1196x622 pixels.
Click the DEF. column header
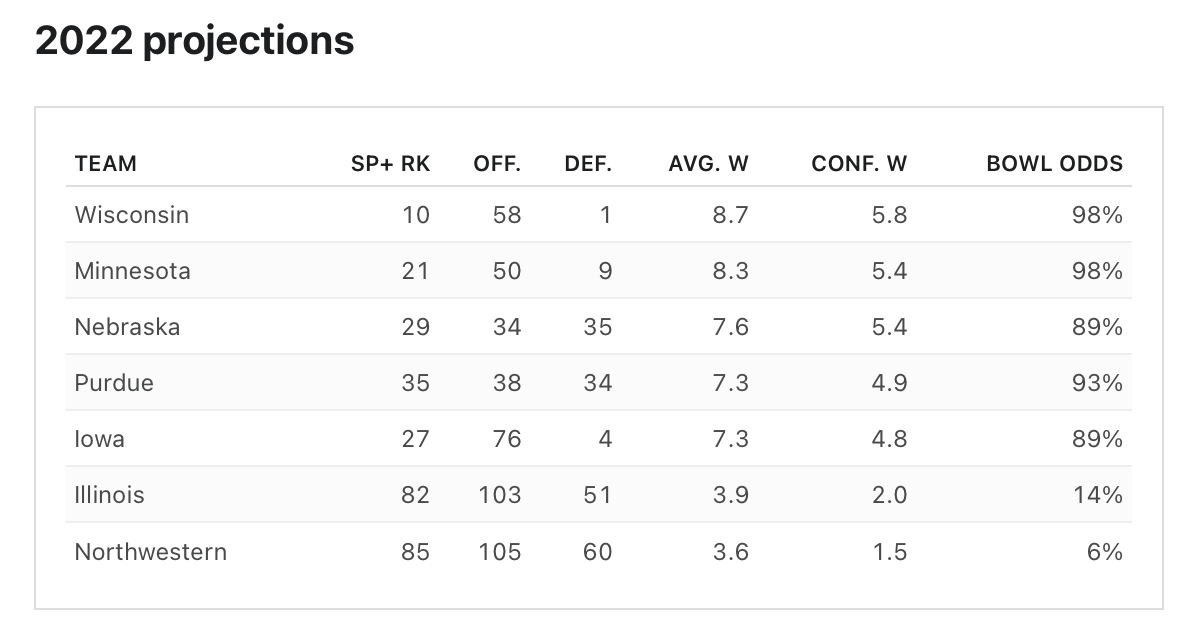pos(588,163)
